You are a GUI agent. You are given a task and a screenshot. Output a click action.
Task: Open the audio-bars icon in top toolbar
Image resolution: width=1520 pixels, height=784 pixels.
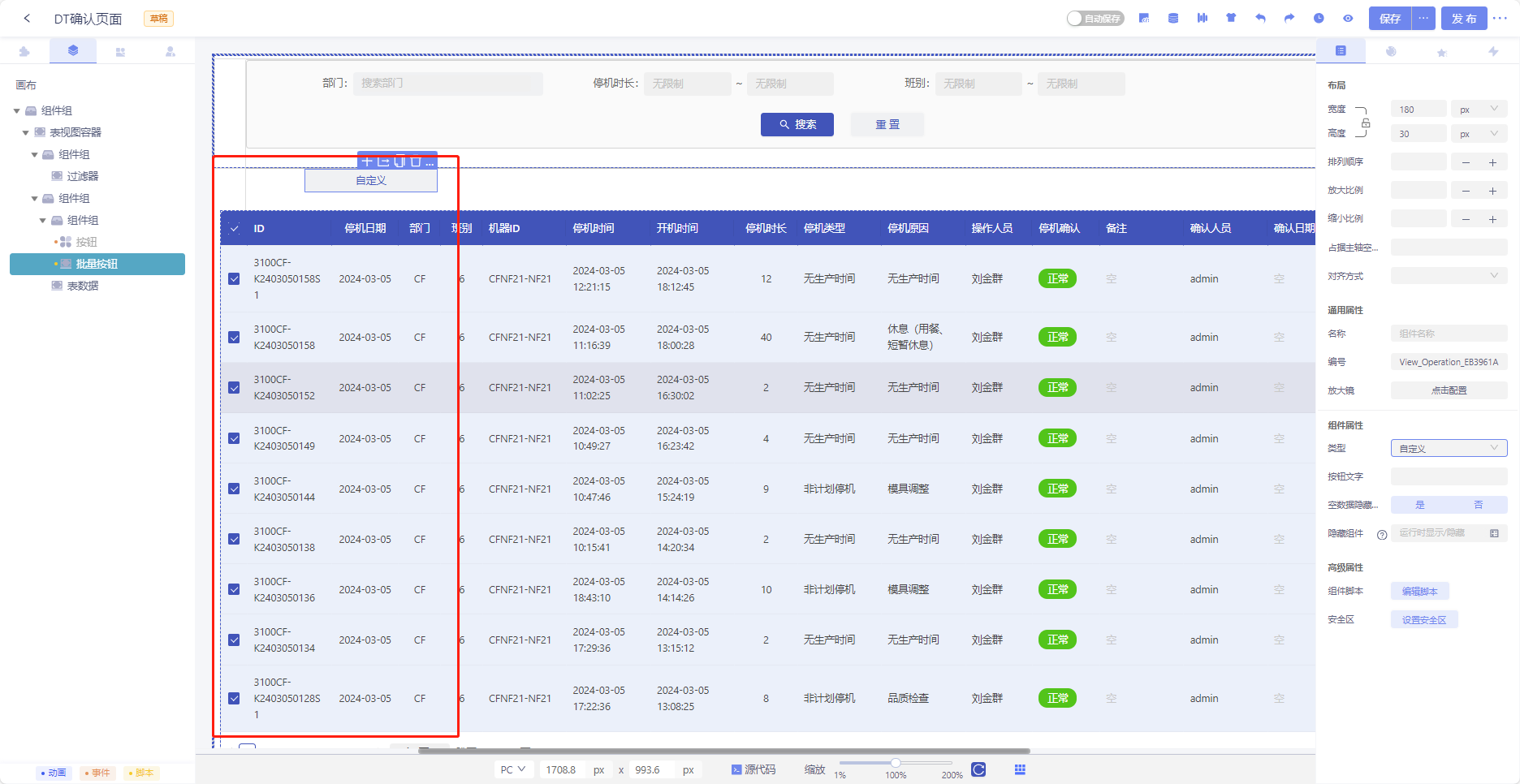[x=1203, y=18]
